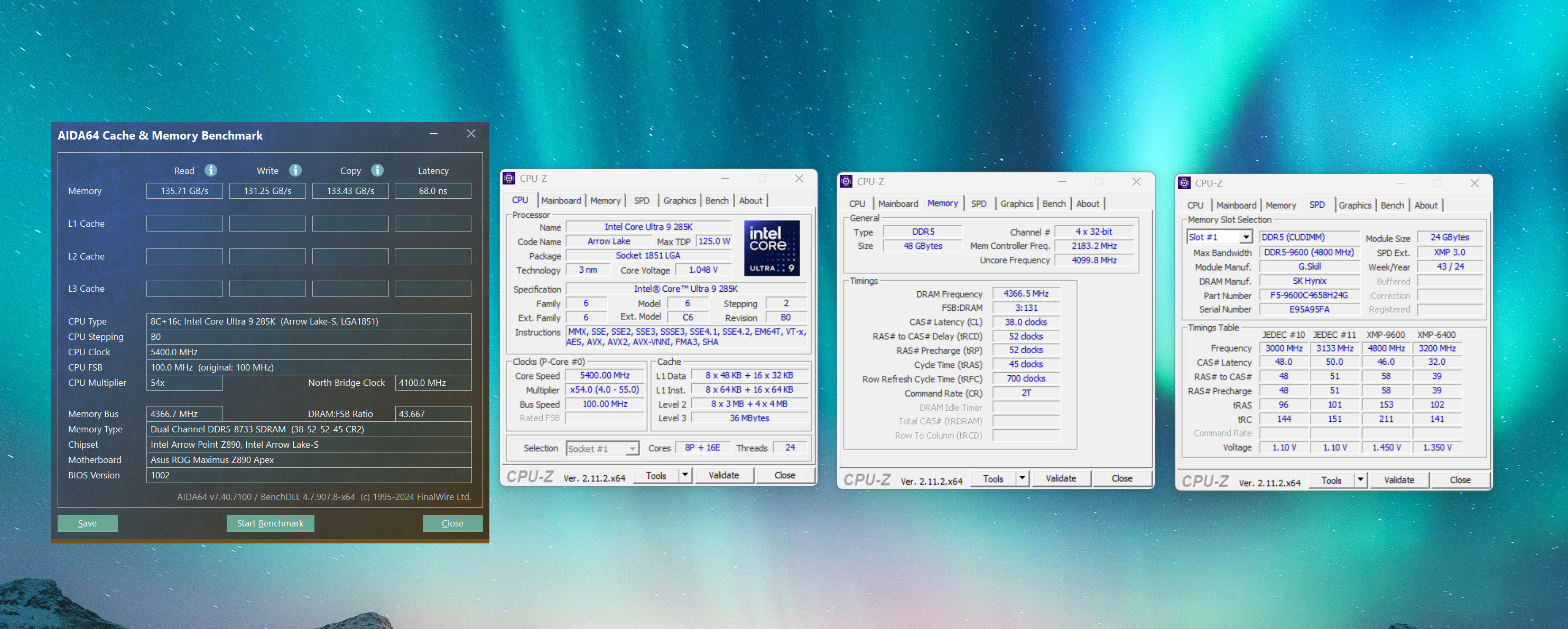Expand the Socket #1 selection dropdown

[x=633, y=449]
